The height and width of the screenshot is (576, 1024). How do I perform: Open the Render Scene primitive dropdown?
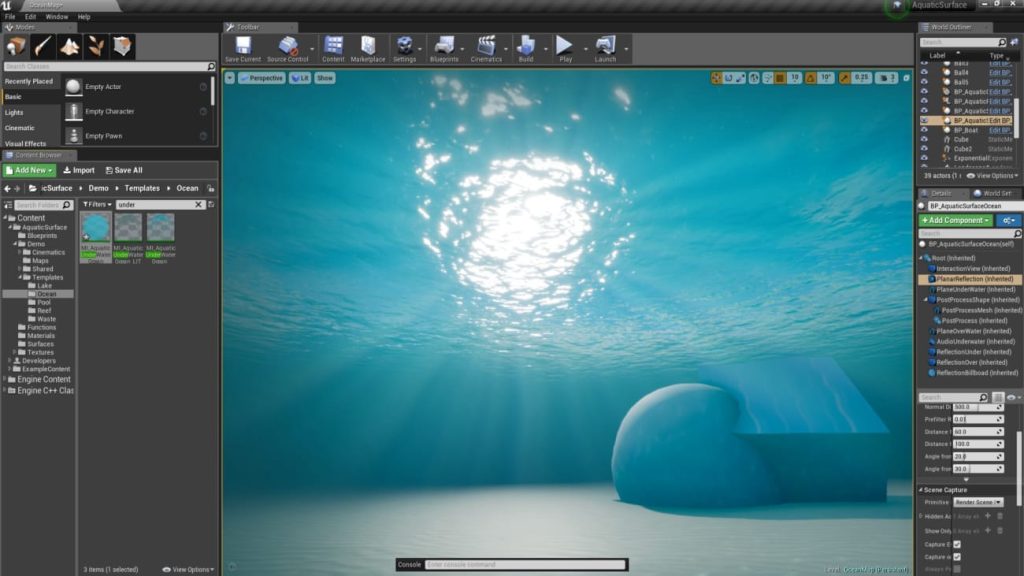coord(978,501)
